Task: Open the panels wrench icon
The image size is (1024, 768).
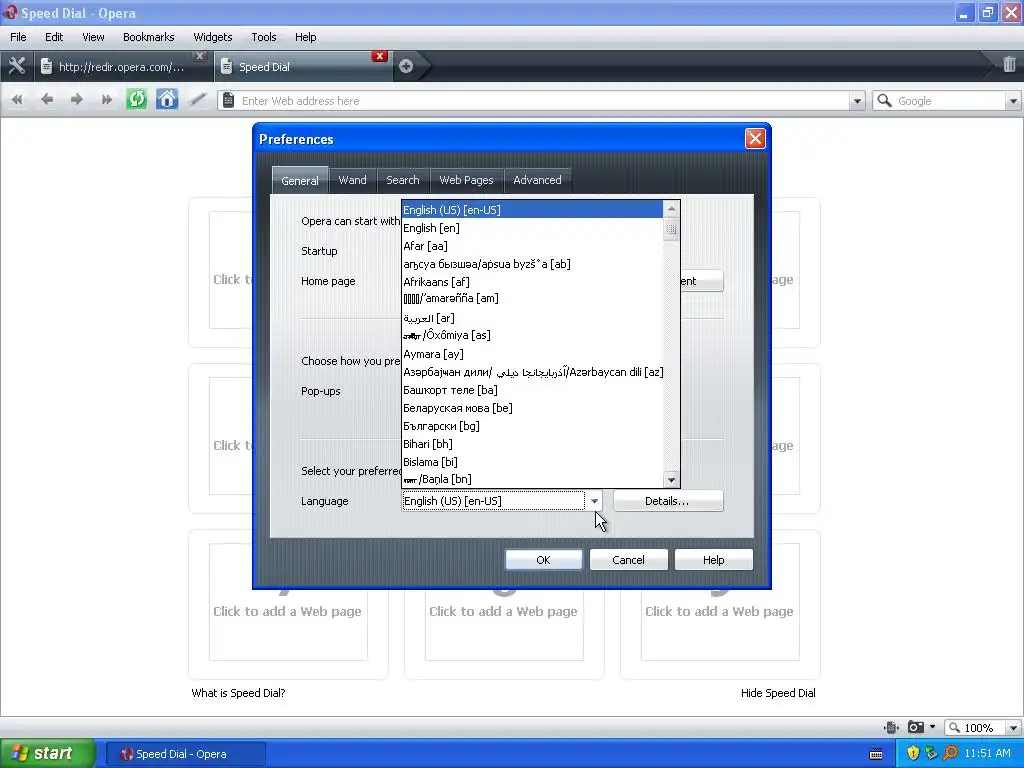Action: pos(16,66)
